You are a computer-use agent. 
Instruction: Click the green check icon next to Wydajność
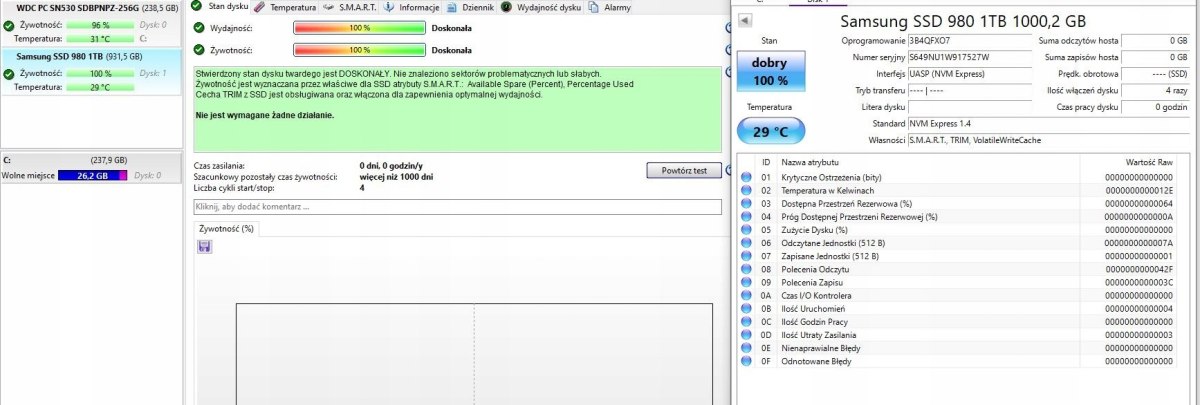(199, 28)
